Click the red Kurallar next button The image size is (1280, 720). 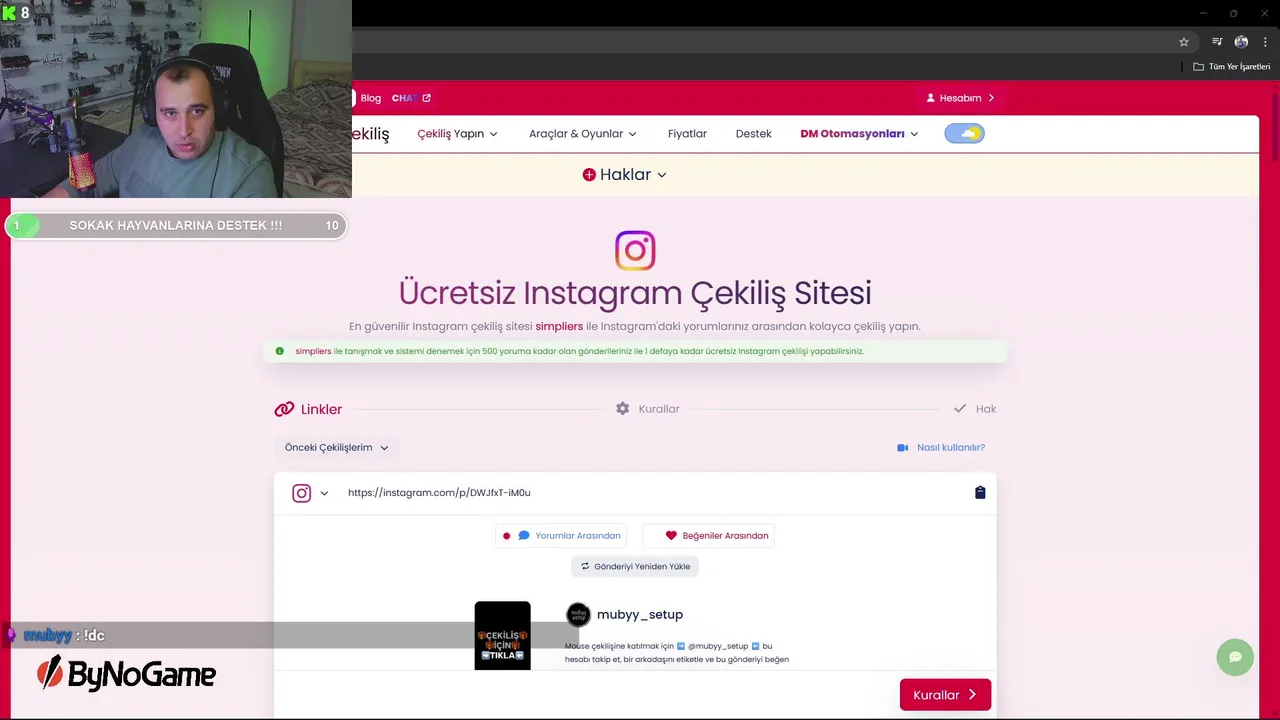pyautogui.click(x=945, y=695)
